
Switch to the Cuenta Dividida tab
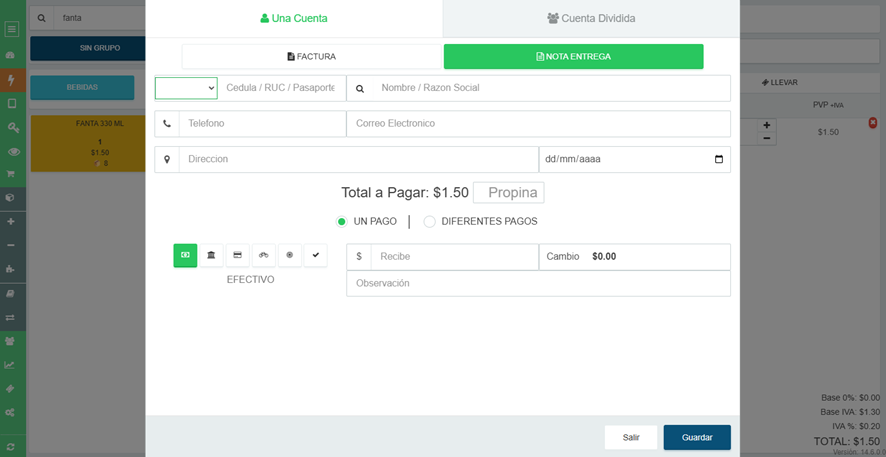[x=592, y=19]
